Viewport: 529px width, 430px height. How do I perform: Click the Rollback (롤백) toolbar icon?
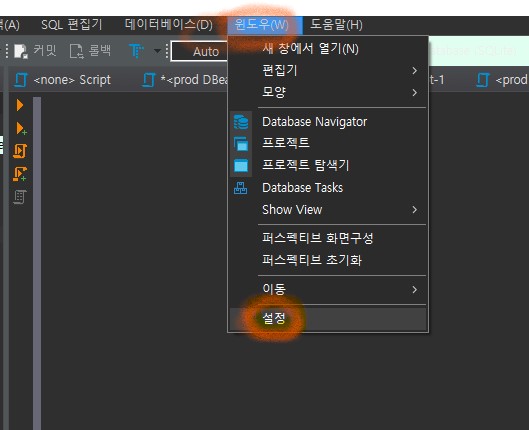pyautogui.click(x=76, y=51)
